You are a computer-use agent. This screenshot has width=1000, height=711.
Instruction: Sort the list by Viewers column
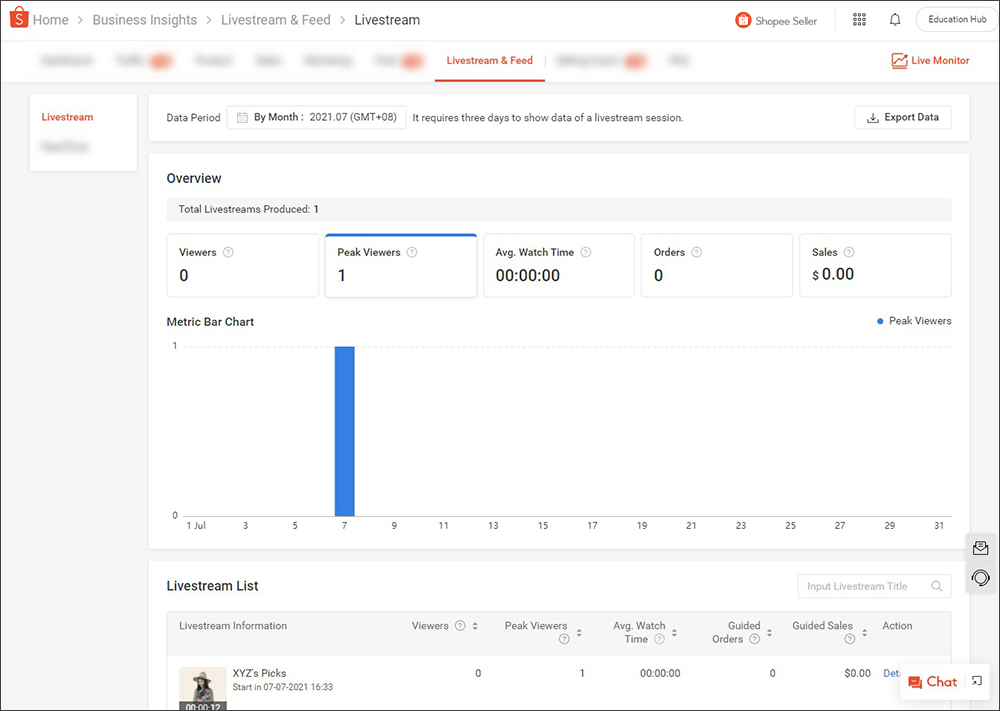[475, 626]
